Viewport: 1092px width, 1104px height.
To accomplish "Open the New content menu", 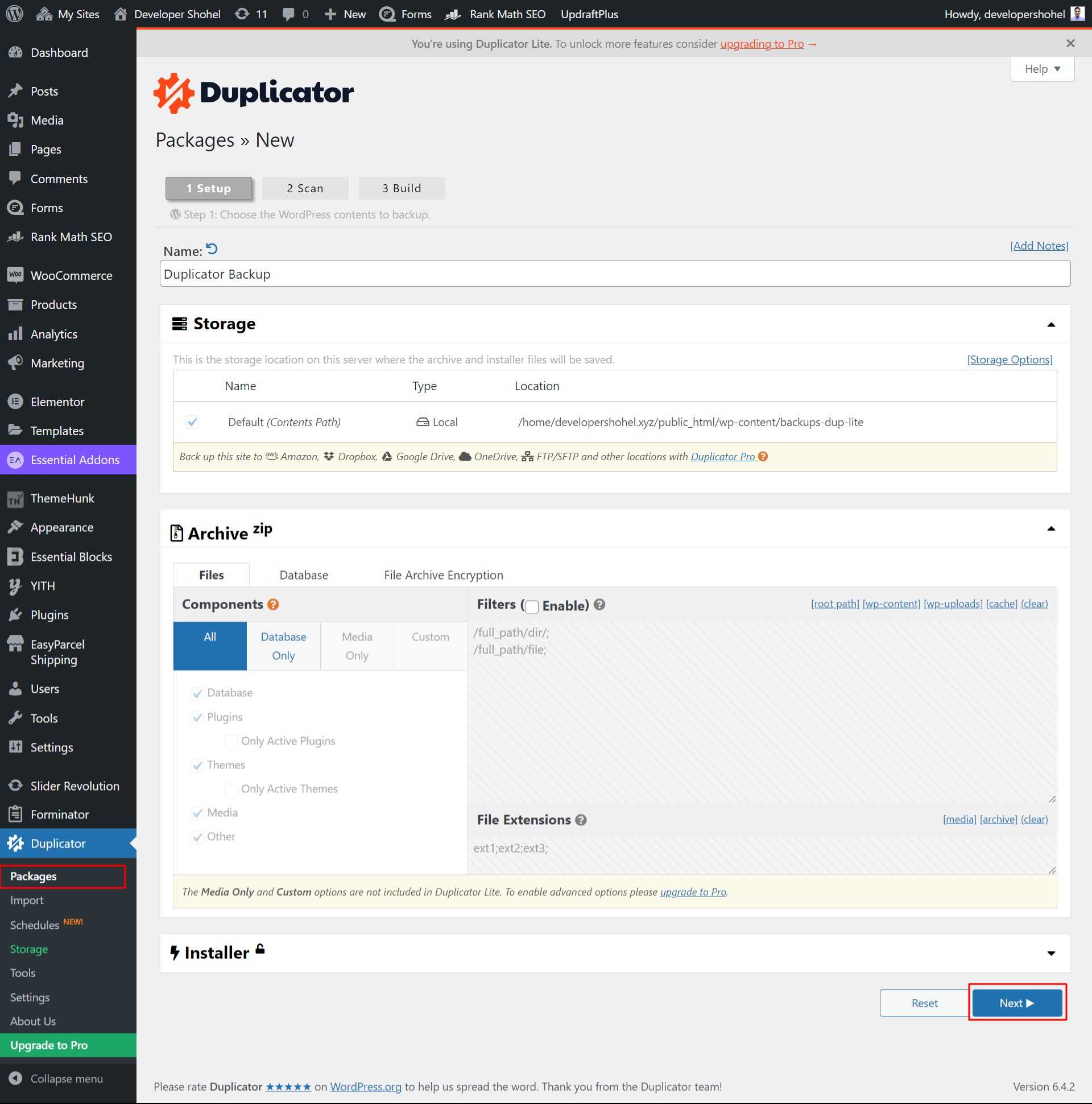I will point(345,14).
